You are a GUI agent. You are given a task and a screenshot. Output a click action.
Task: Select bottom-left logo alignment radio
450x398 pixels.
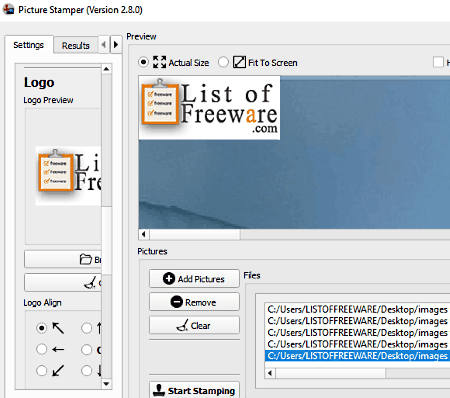tap(41, 371)
